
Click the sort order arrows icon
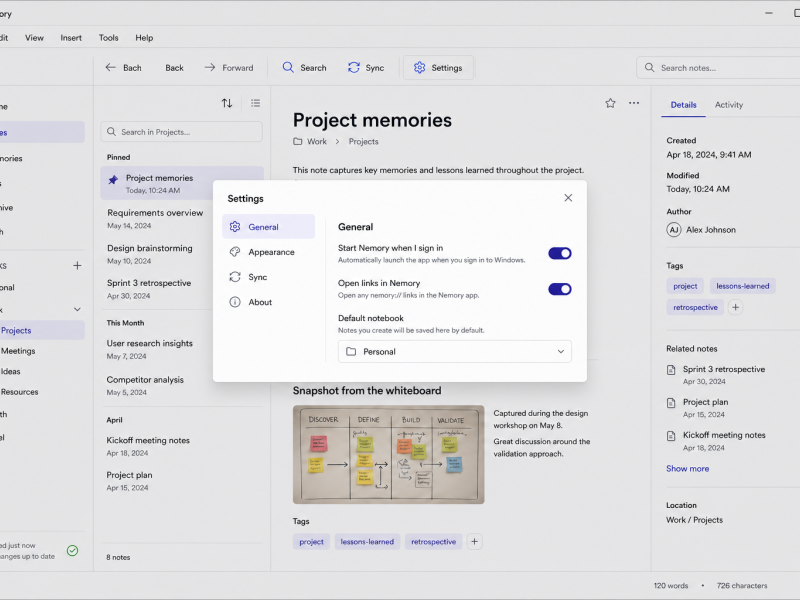click(x=227, y=103)
